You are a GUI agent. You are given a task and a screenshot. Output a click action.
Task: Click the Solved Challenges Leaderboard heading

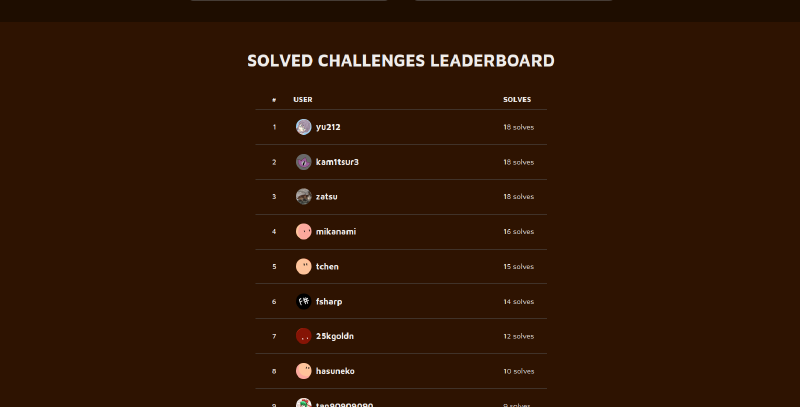[401, 61]
